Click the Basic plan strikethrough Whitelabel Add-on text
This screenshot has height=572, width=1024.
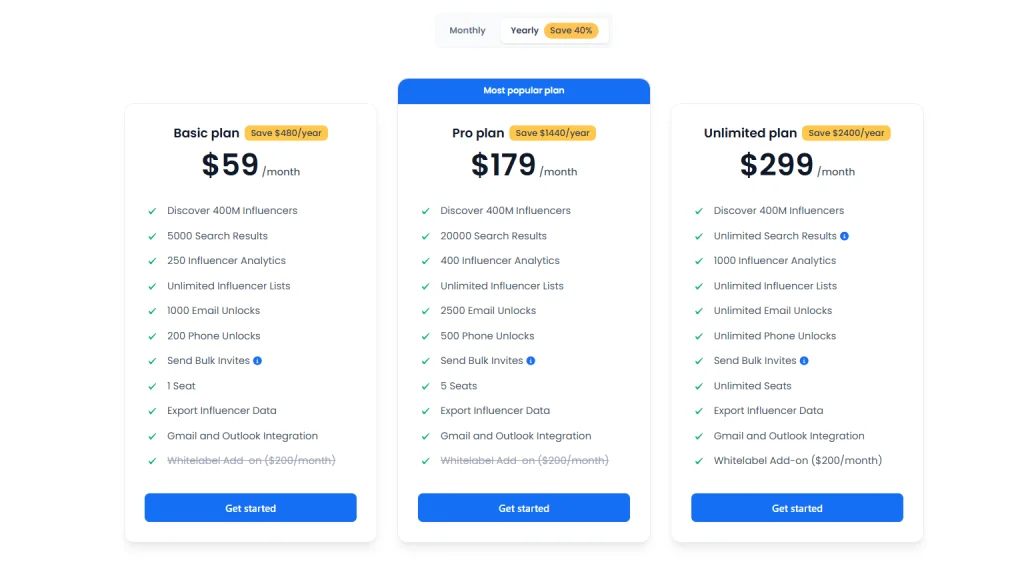pos(251,461)
